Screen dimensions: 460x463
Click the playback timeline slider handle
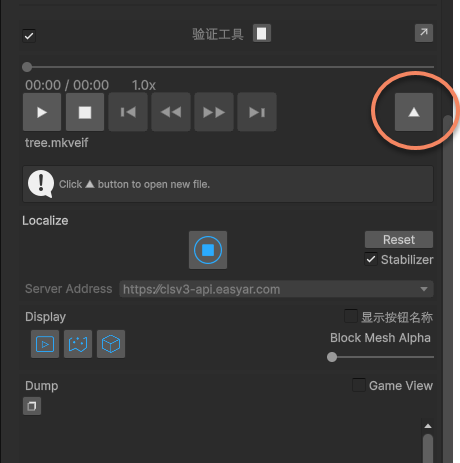(27, 67)
